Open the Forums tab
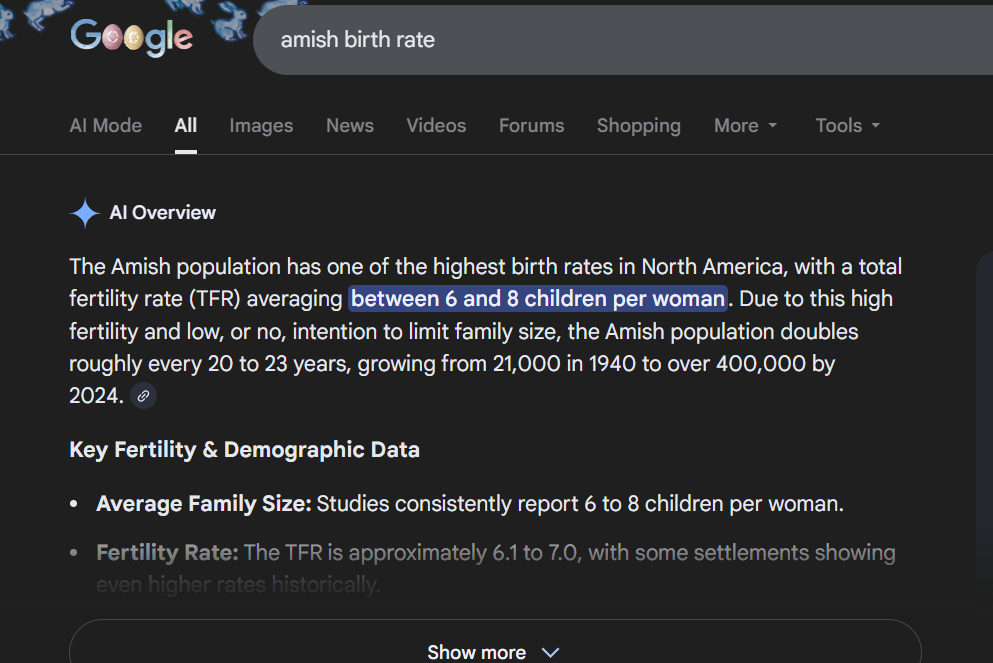This screenshot has width=993, height=663. pos(531,126)
